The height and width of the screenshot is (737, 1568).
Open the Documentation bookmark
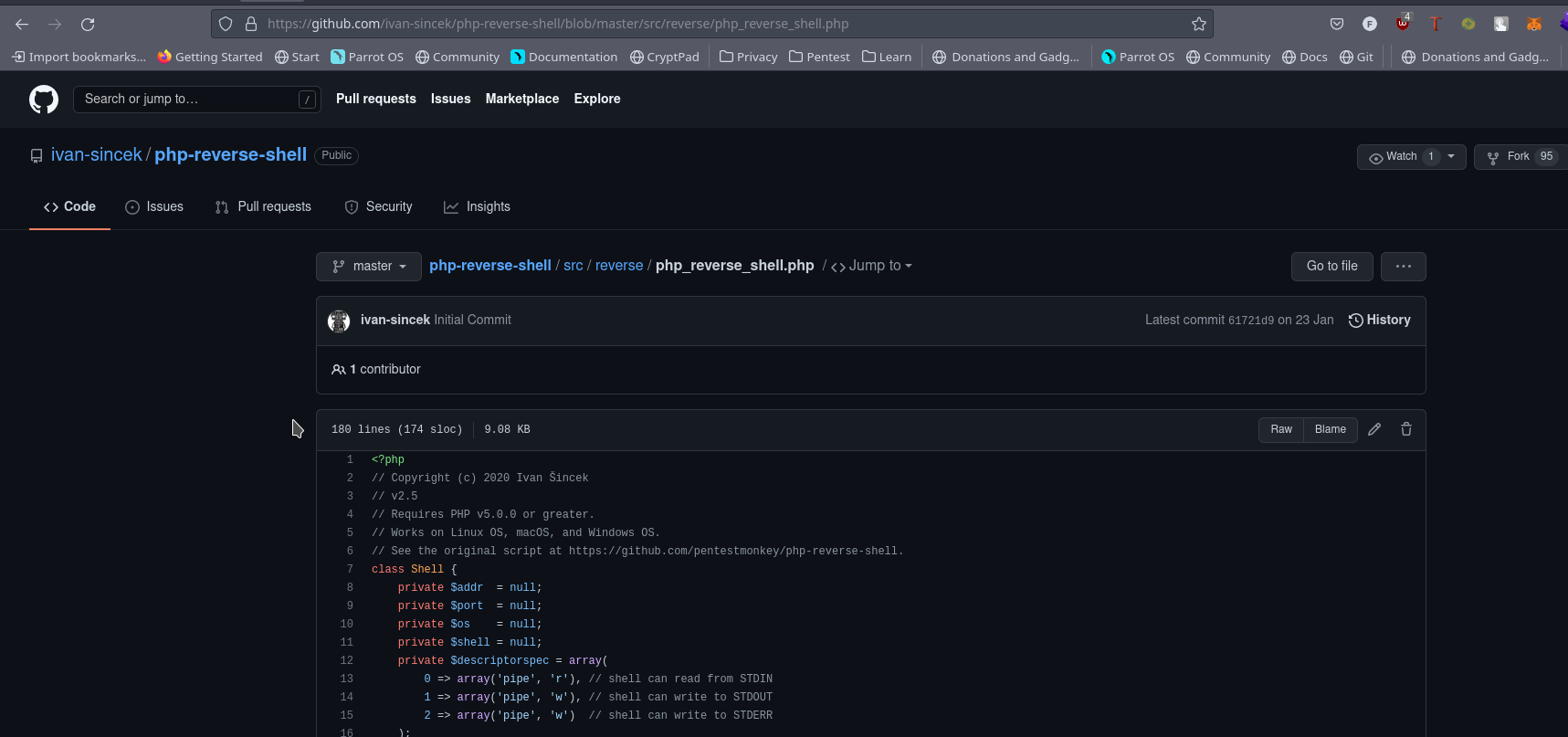click(564, 57)
